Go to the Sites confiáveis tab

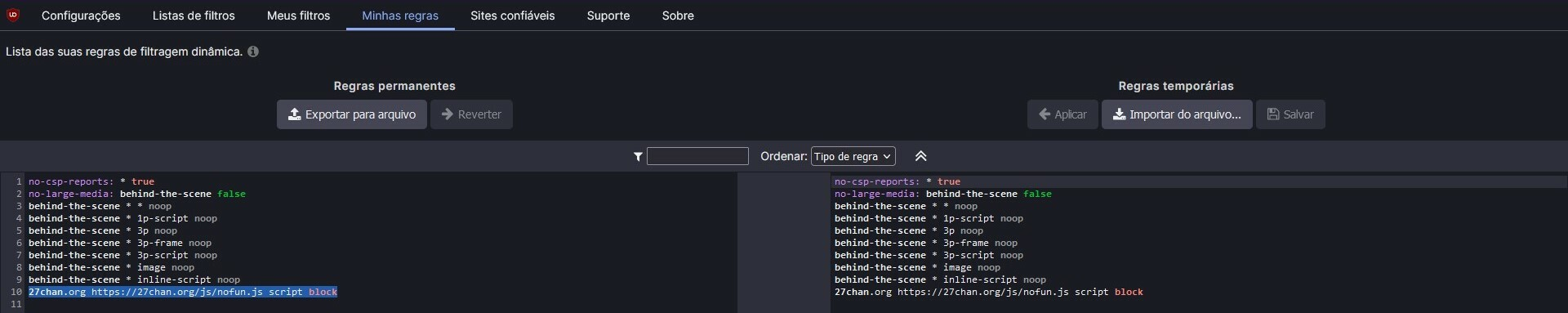coord(512,16)
